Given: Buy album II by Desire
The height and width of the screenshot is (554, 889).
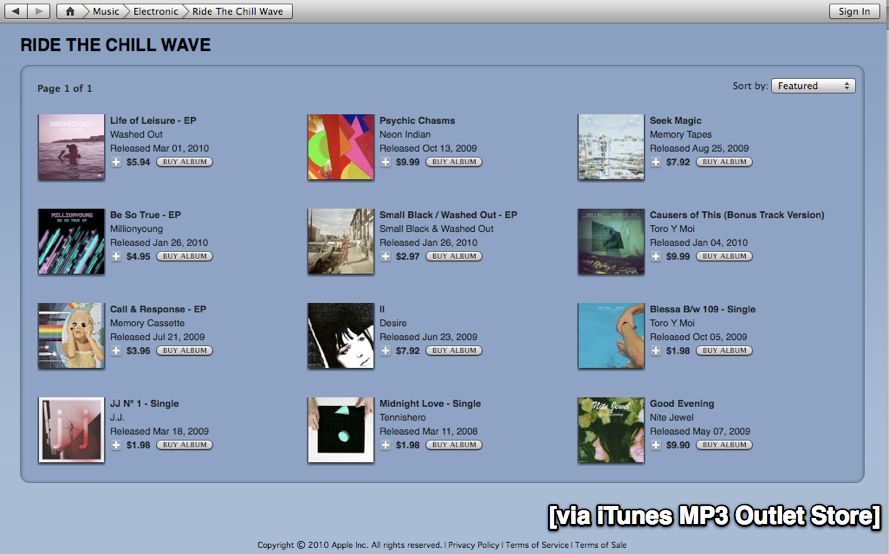Looking at the screenshot, I should tap(454, 351).
